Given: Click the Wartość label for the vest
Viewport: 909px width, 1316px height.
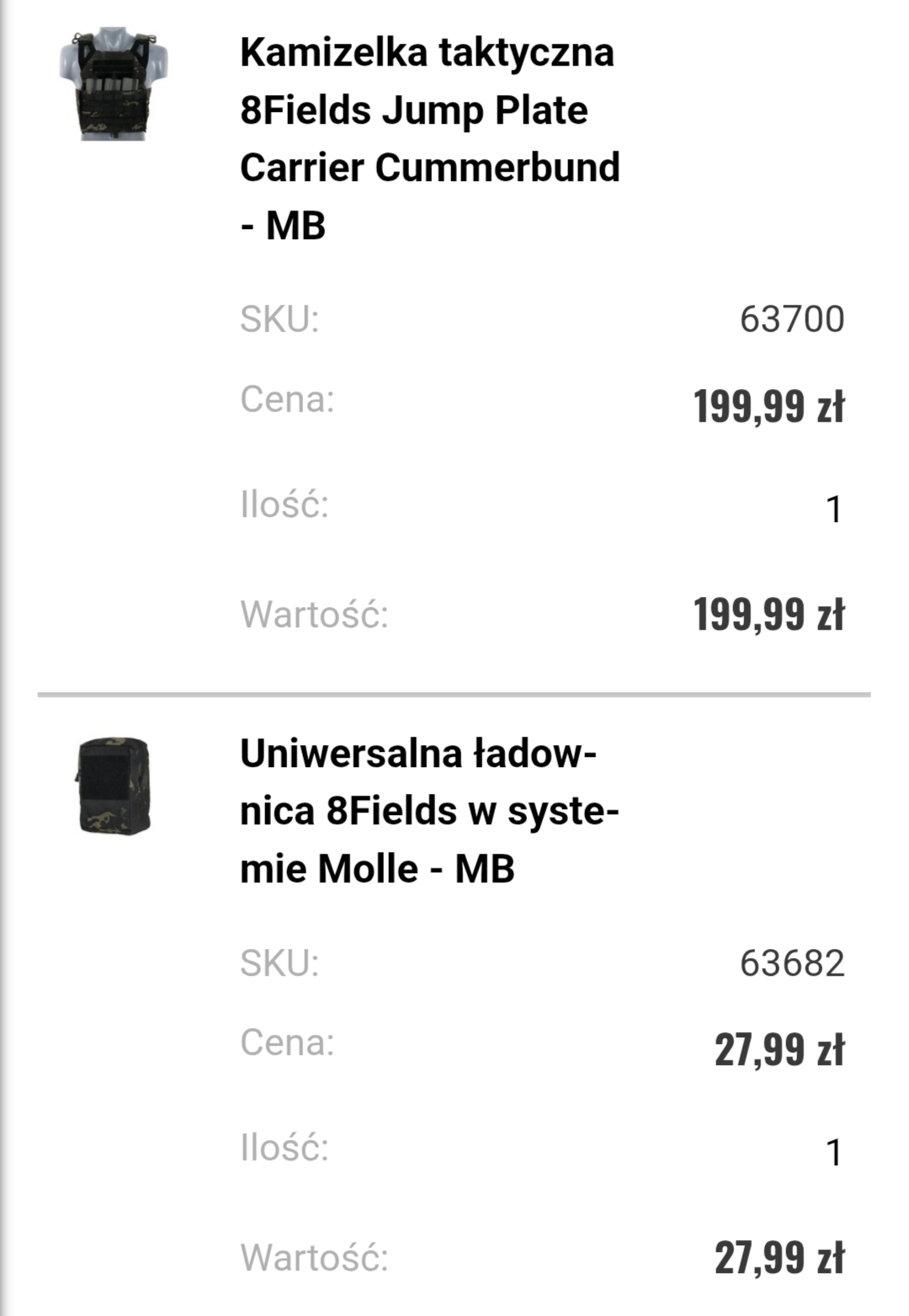Looking at the screenshot, I should point(315,614).
